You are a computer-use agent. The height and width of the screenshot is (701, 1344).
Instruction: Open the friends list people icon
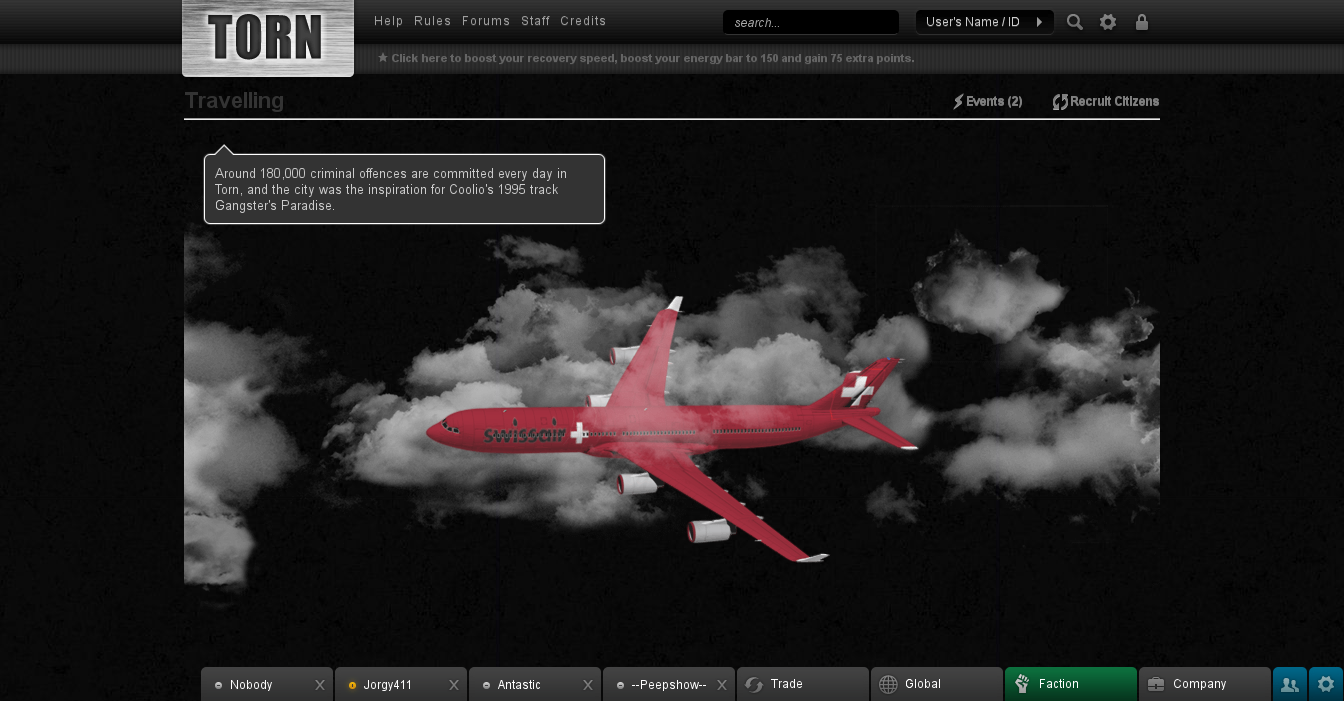[1289, 684]
